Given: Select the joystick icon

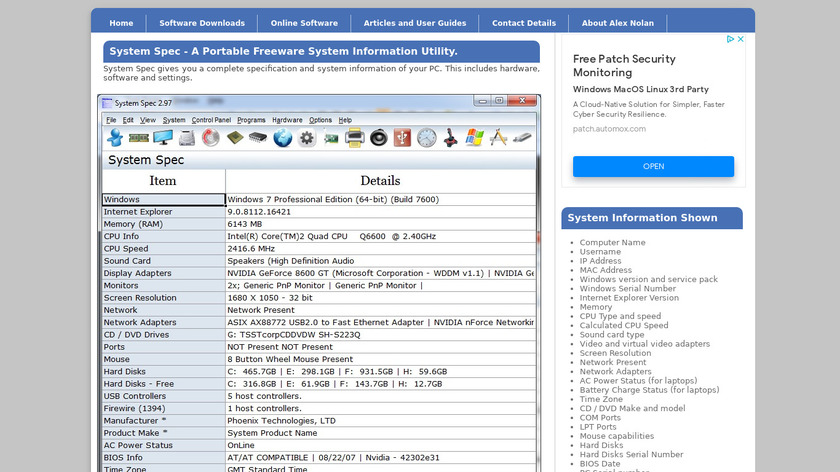Looking at the screenshot, I should [x=451, y=138].
